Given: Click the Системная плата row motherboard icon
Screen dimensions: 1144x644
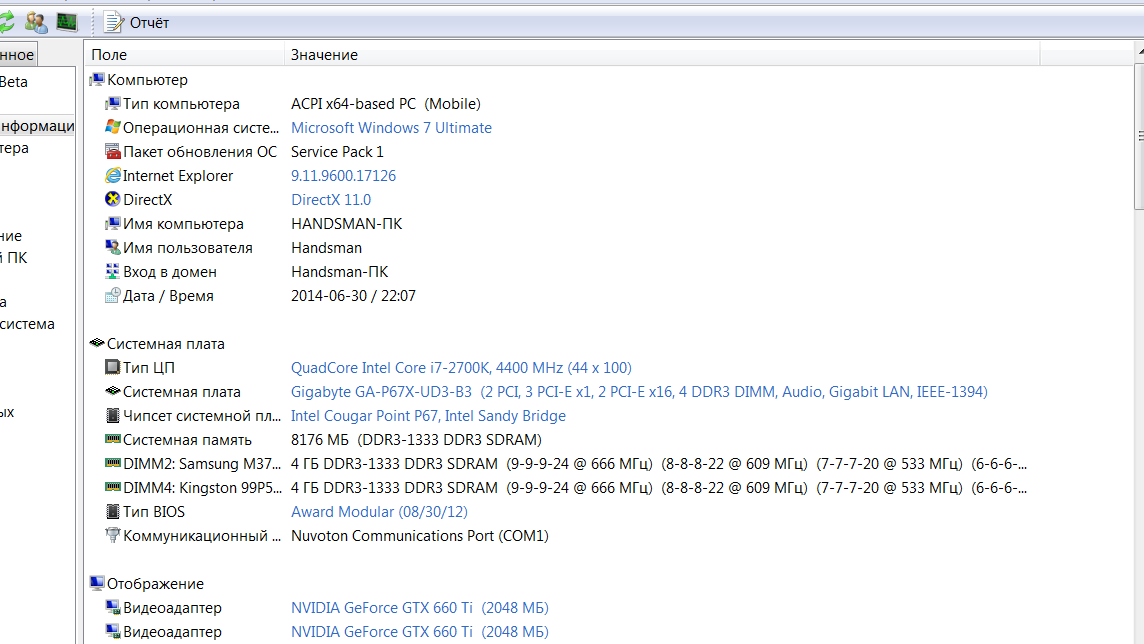Looking at the screenshot, I should (x=112, y=391).
